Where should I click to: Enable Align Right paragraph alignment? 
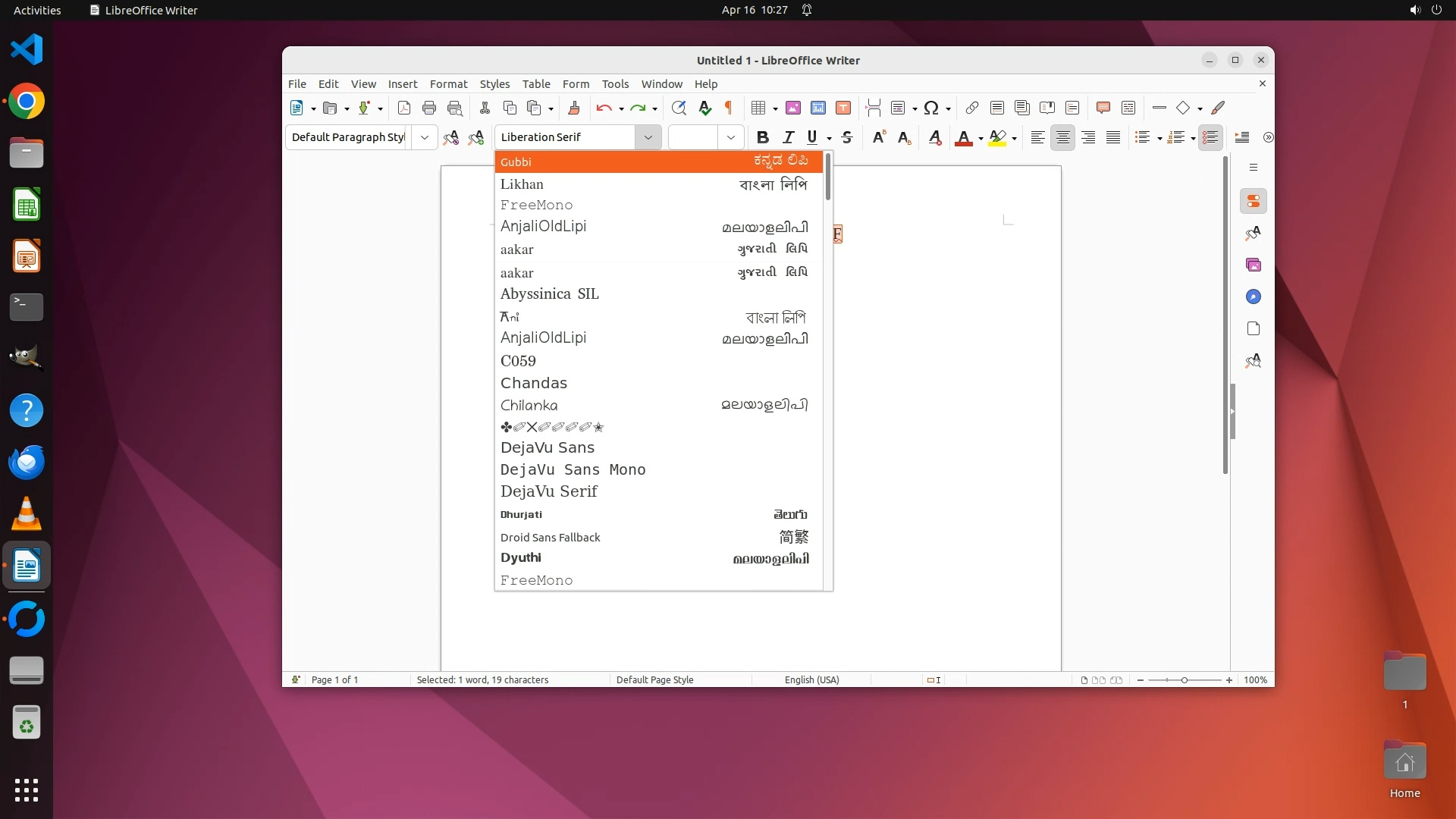[x=1088, y=137]
